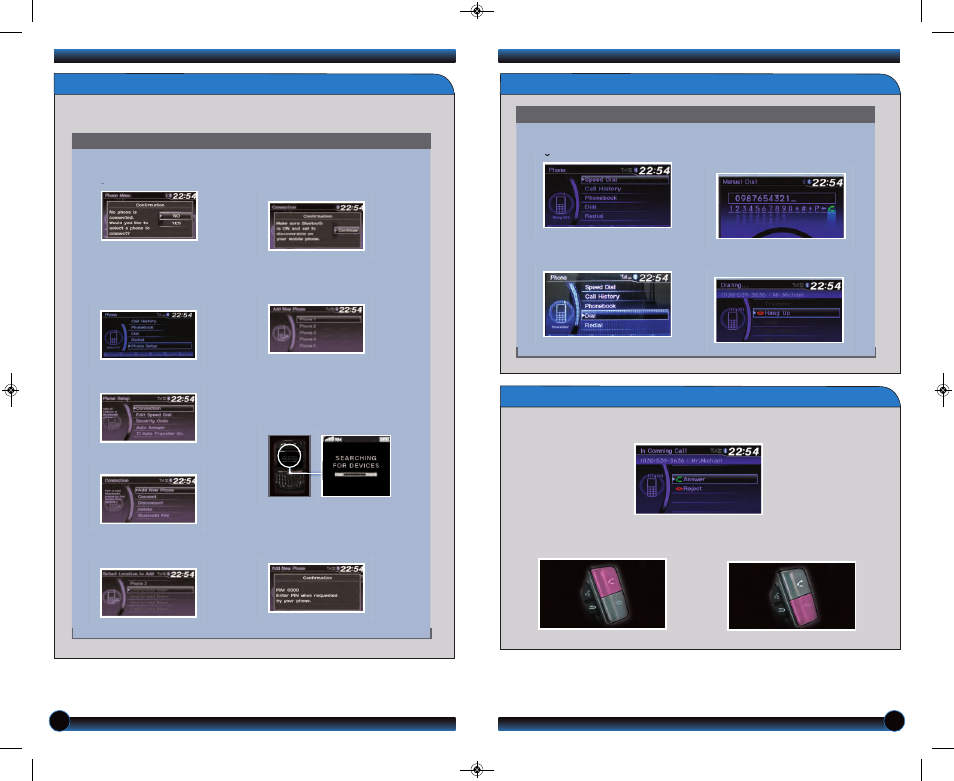The height and width of the screenshot is (781, 954).
Task: Click the searching progress bar on phone screen
Action: click(356, 476)
